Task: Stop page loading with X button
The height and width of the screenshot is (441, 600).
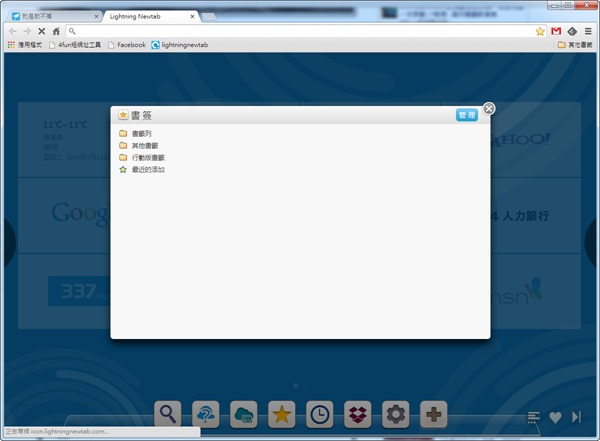Action: tap(42, 31)
